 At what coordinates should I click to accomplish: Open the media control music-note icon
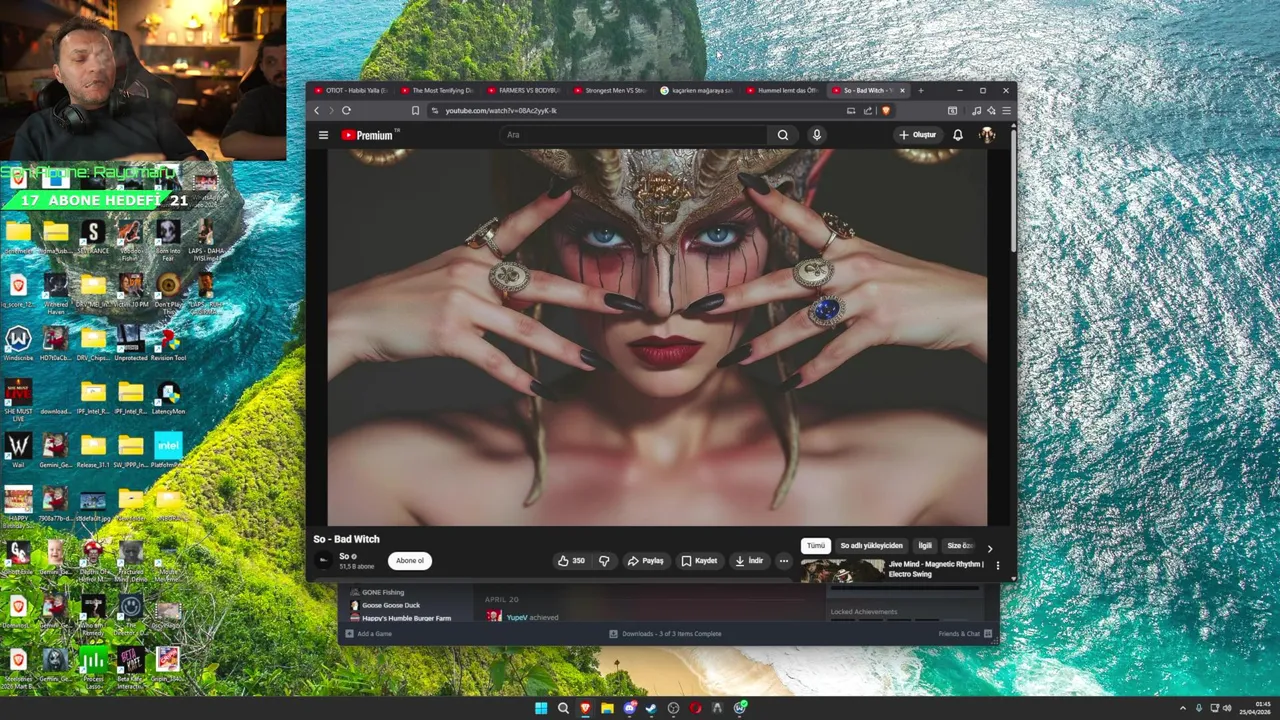coord(977,110)
